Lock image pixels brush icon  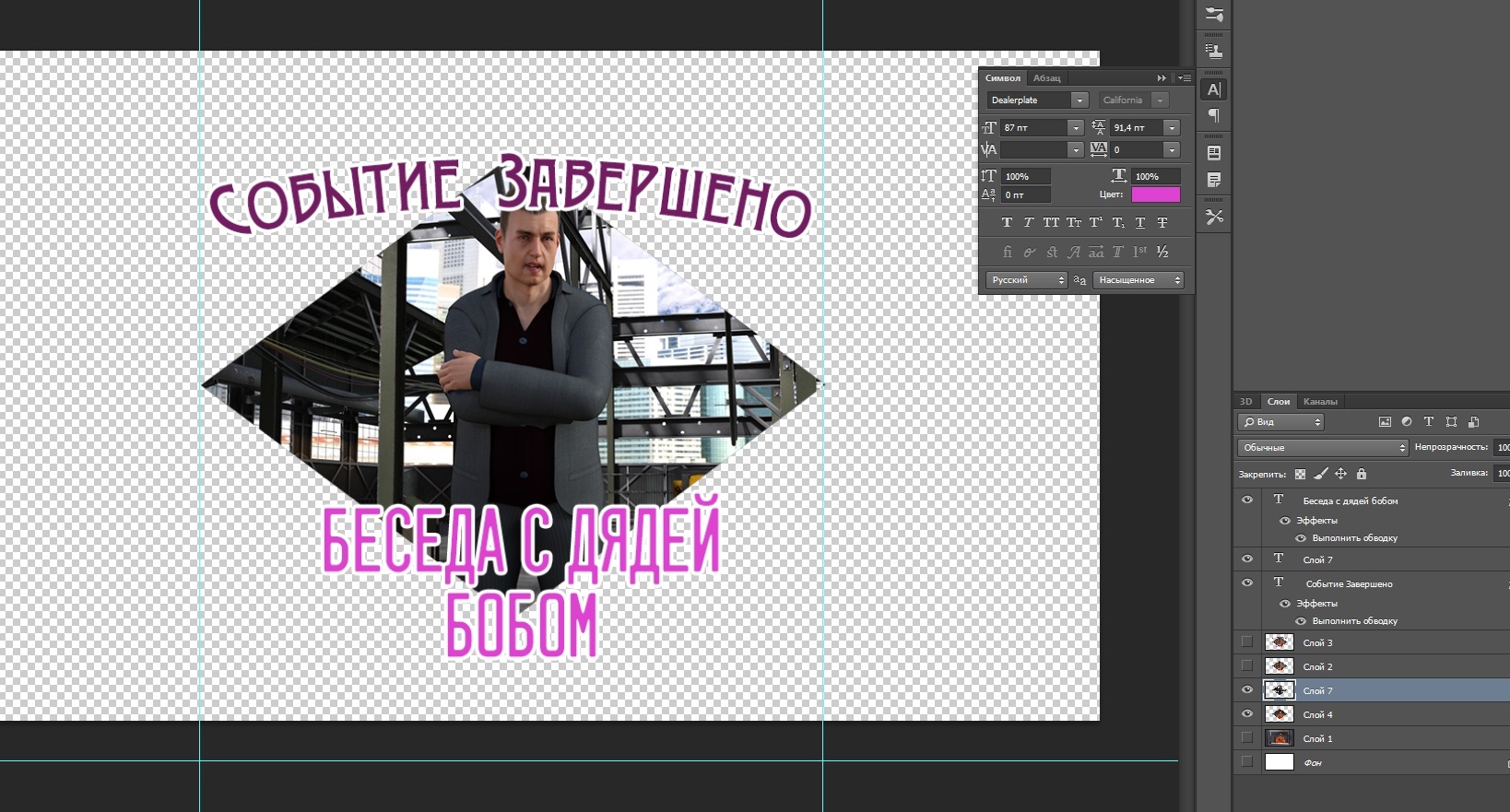(1320, 474)
